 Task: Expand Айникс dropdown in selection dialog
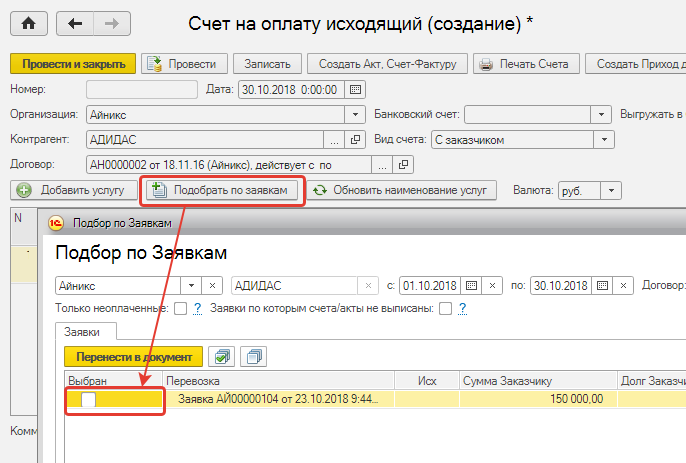191,286
